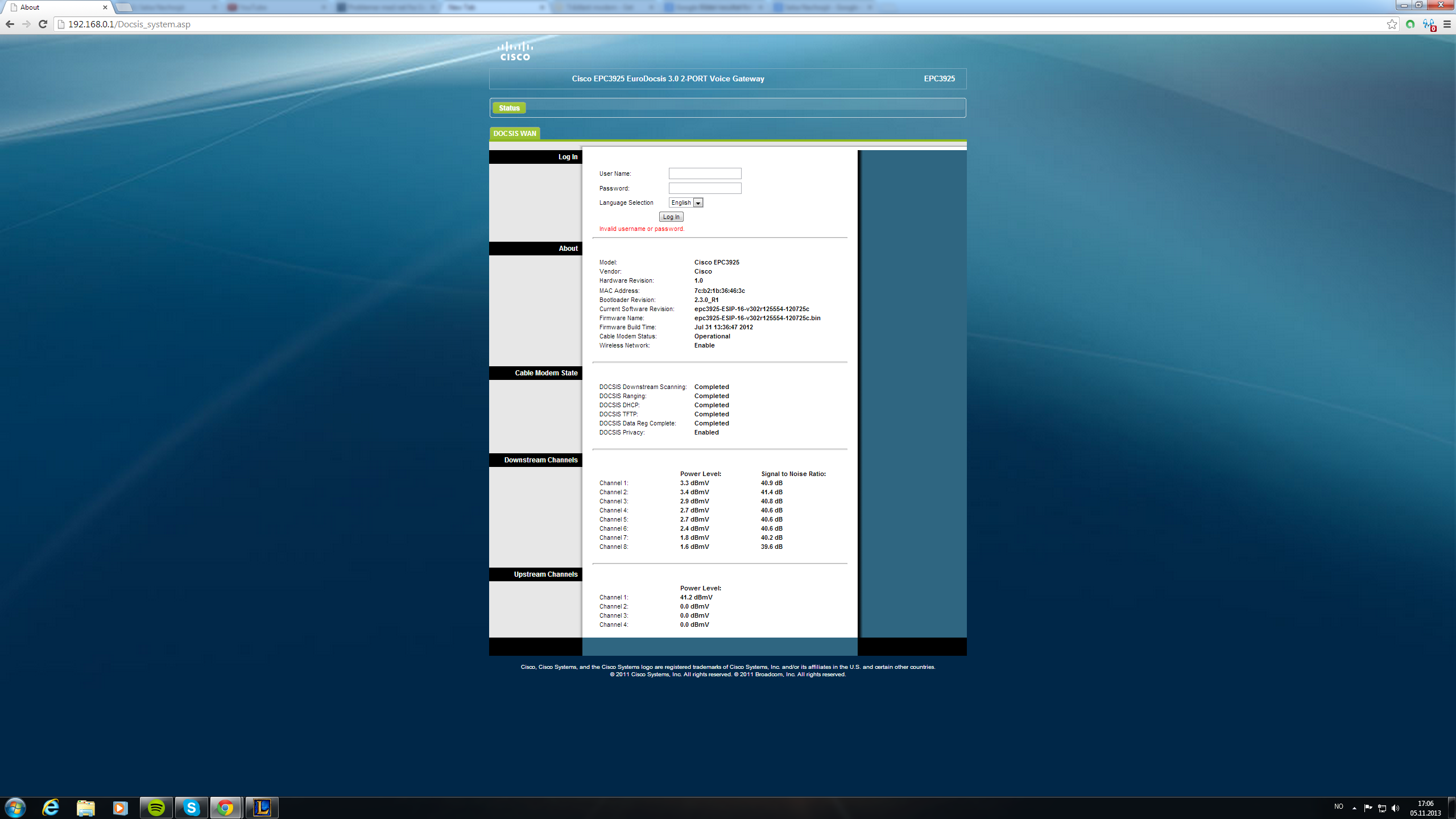Screen dimensions: 1456x819
Task: Switch to the New Tab browser tab
Action: click(495, 7)
